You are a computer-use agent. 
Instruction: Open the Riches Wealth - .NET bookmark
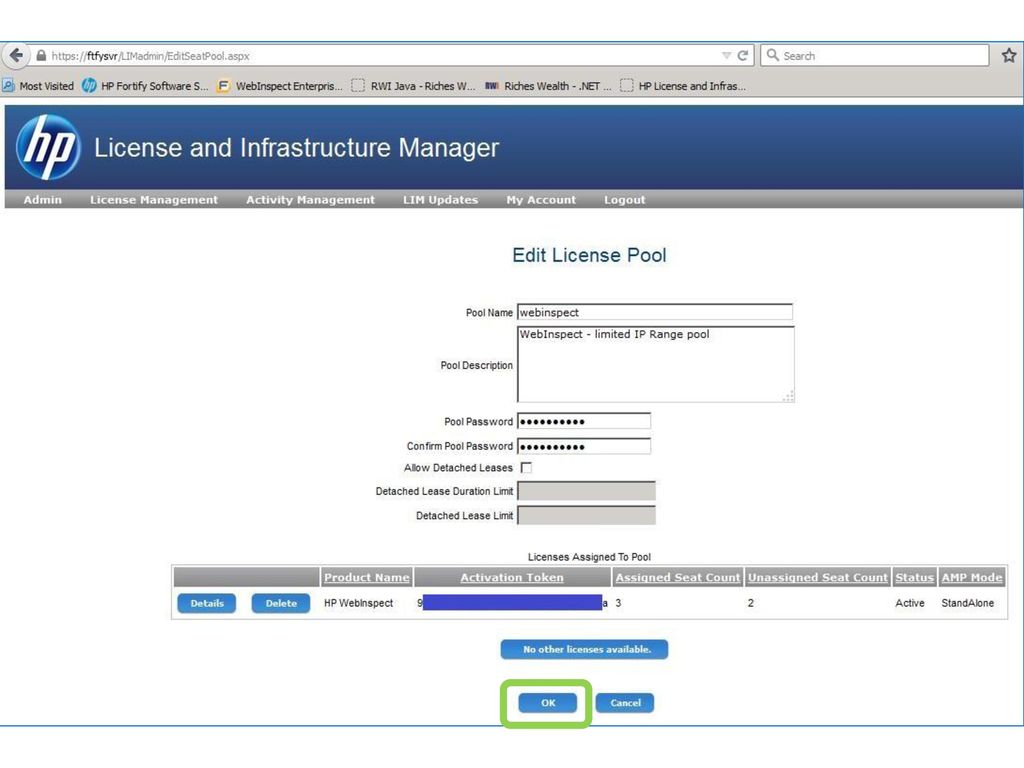[x=548, y=86]
